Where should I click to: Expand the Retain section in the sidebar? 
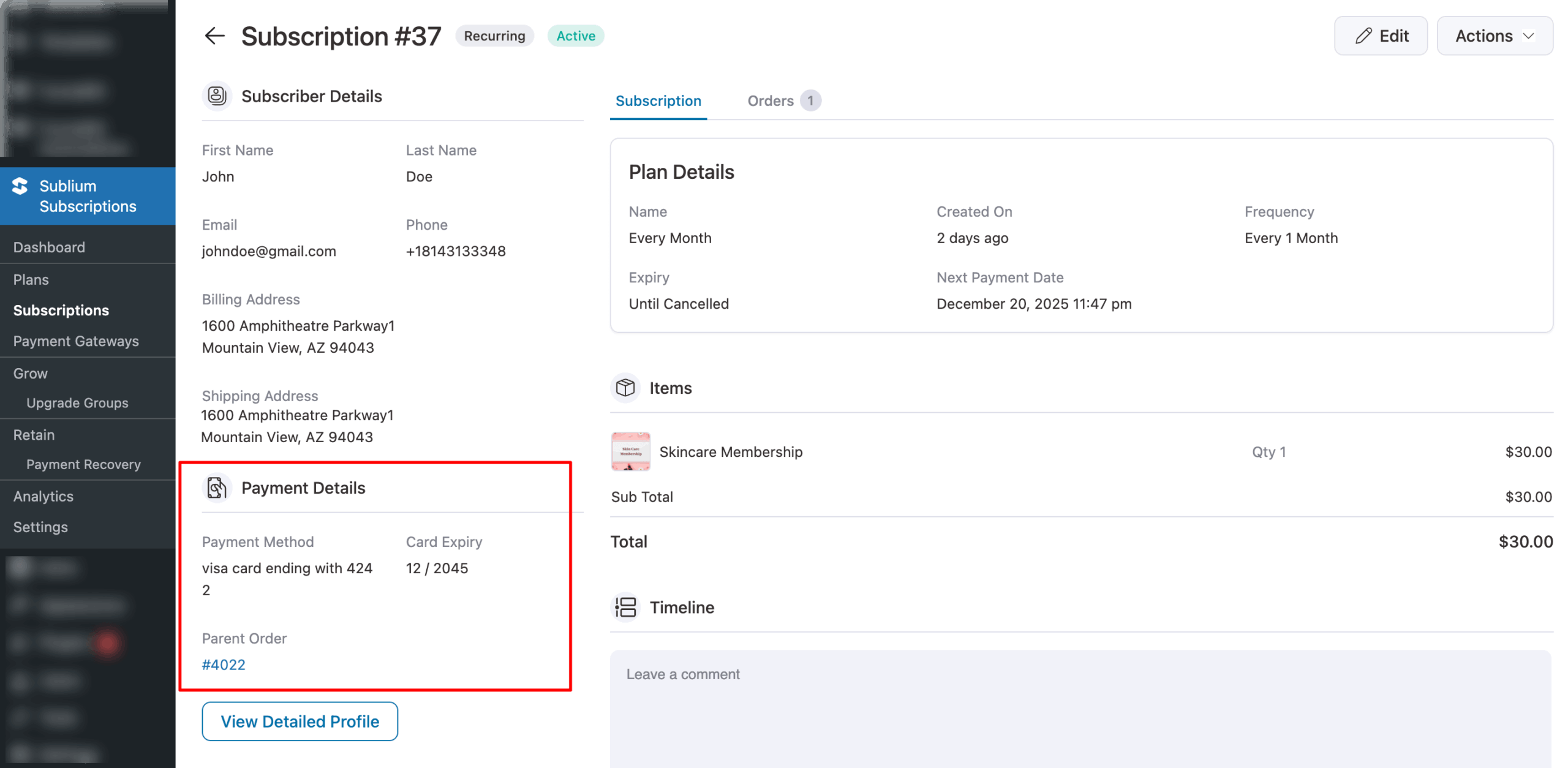click(x=34, y=435)
